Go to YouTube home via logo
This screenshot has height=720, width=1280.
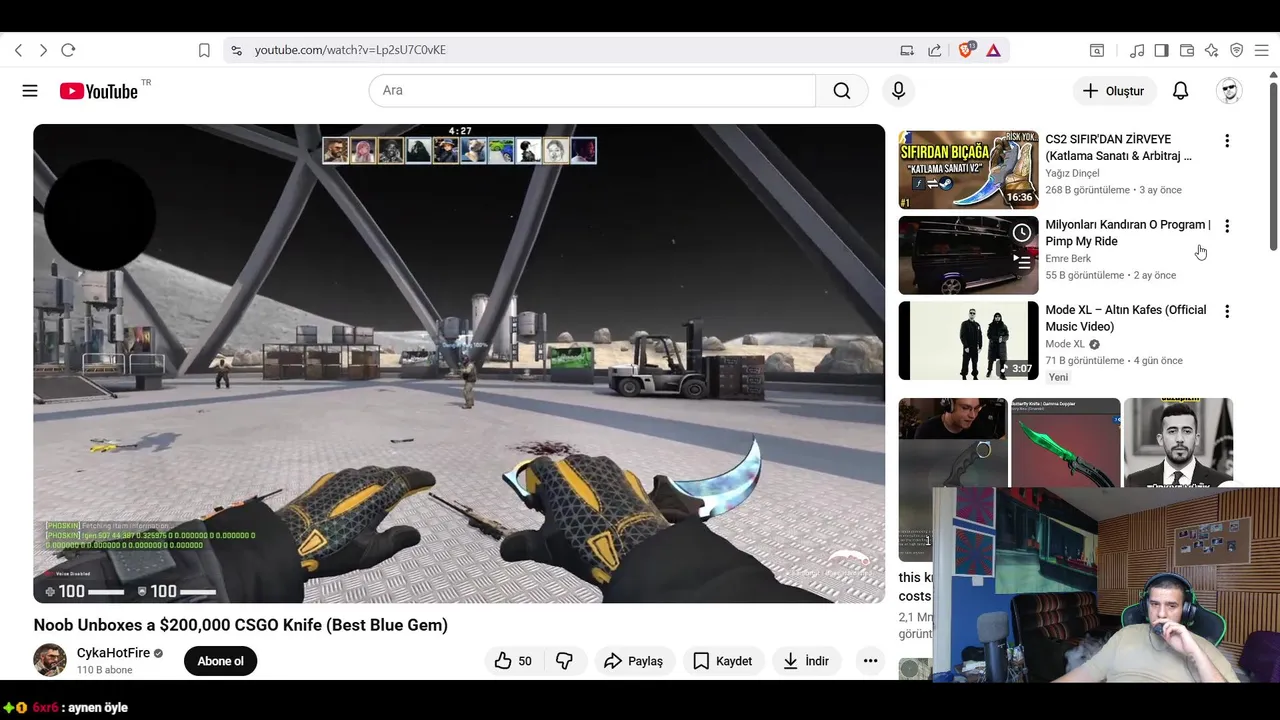click(x=98, y=91)
